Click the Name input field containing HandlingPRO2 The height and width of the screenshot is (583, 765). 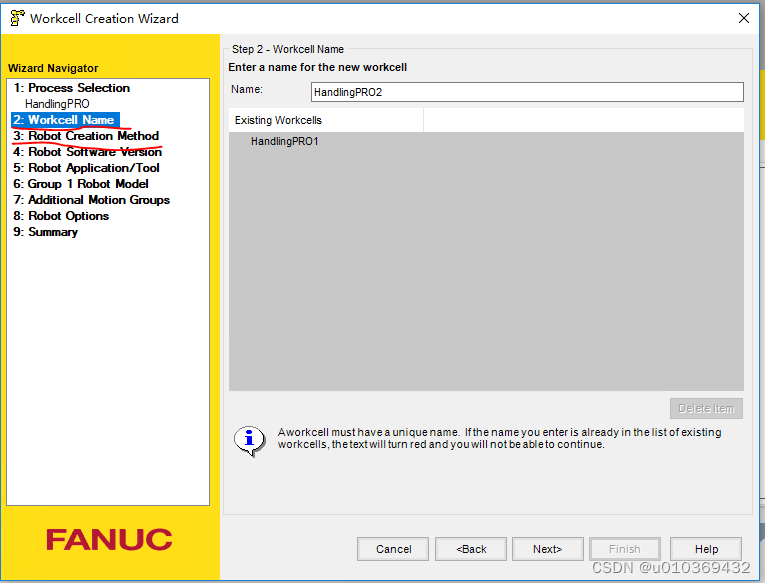[x=527, y=92]
